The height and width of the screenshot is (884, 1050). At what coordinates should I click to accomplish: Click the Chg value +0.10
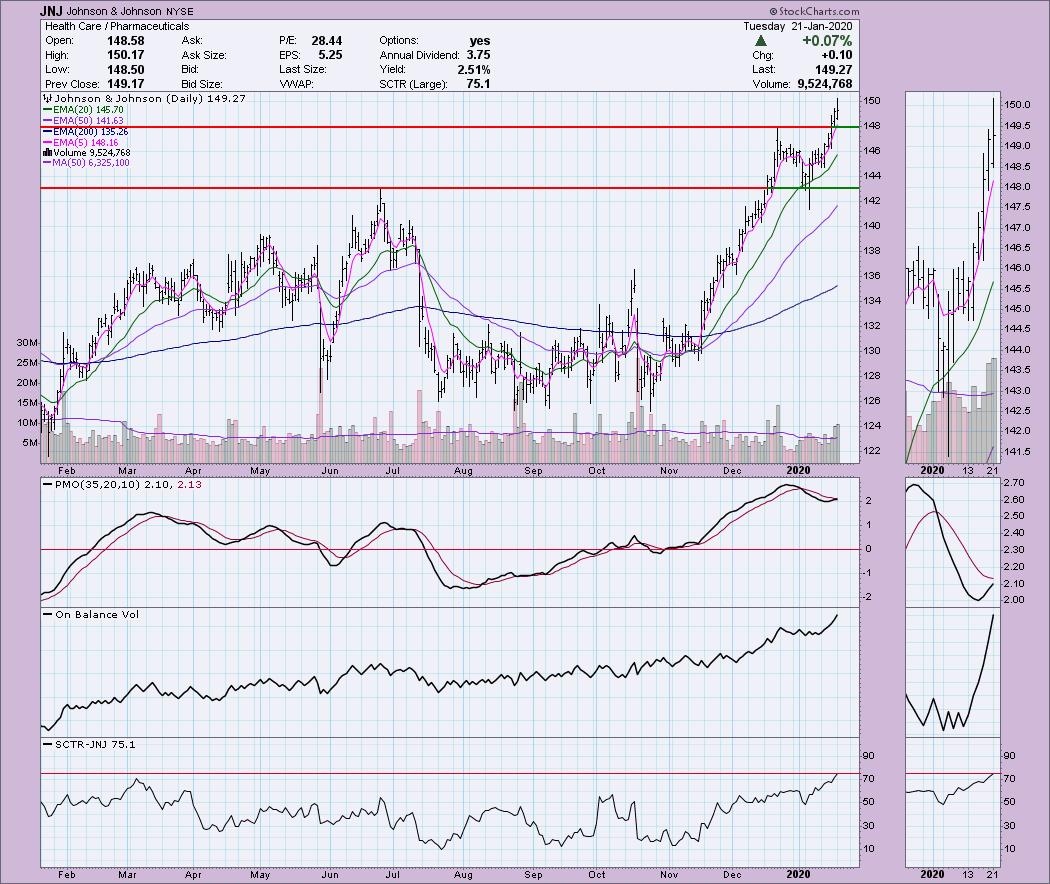click(837, 55)
